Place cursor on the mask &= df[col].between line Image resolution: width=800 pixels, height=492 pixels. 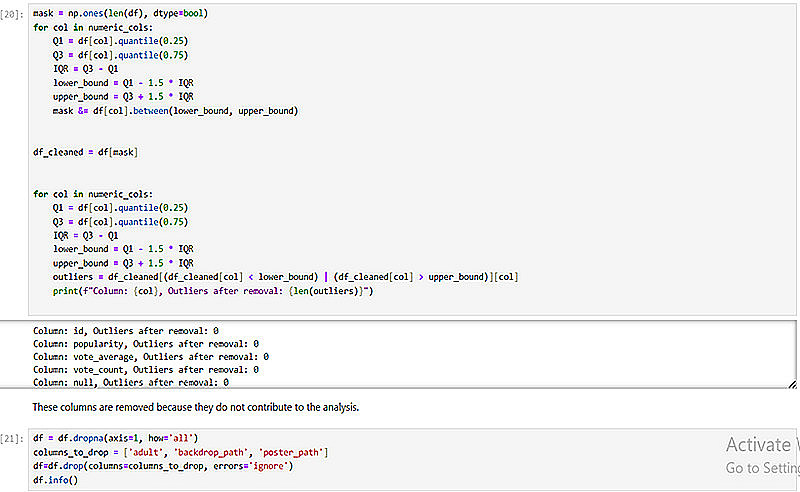(175, 111)
